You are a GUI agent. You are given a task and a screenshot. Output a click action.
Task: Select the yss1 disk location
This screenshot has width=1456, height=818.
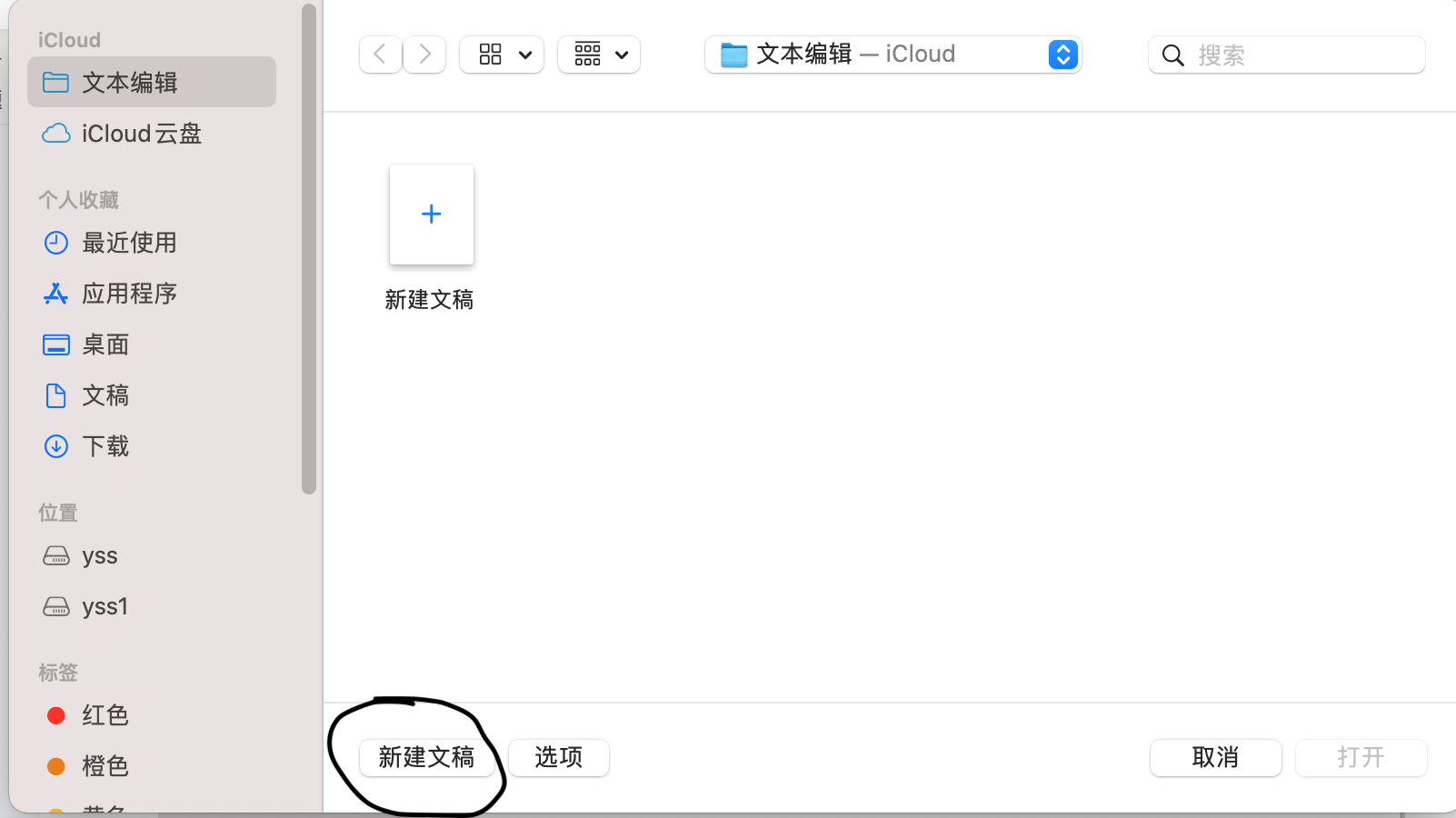152,606
